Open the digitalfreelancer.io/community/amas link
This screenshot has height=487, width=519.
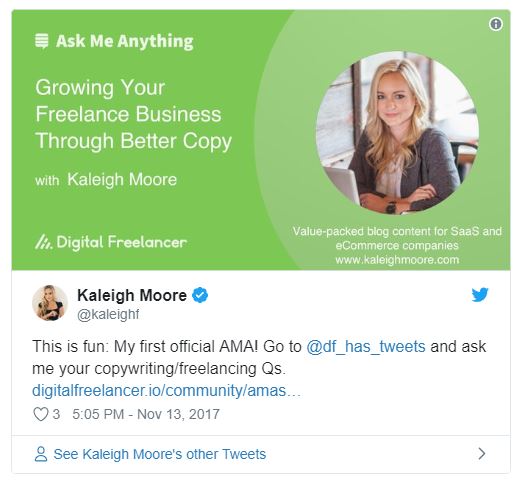point(166,390)
